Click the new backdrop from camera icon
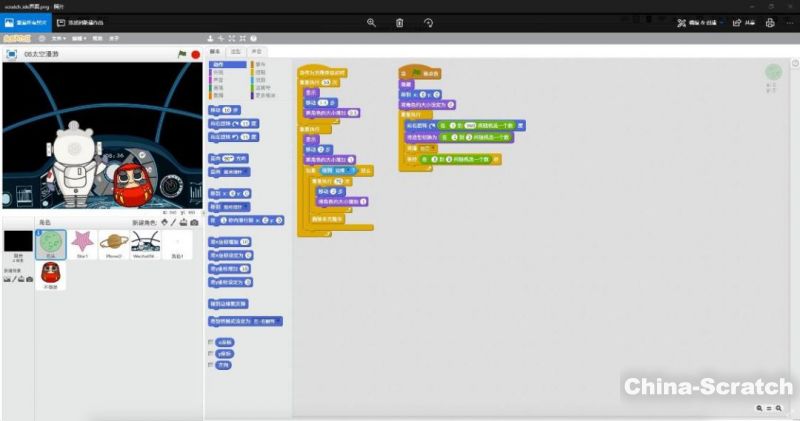800x421 pixels. pos(30,279)
